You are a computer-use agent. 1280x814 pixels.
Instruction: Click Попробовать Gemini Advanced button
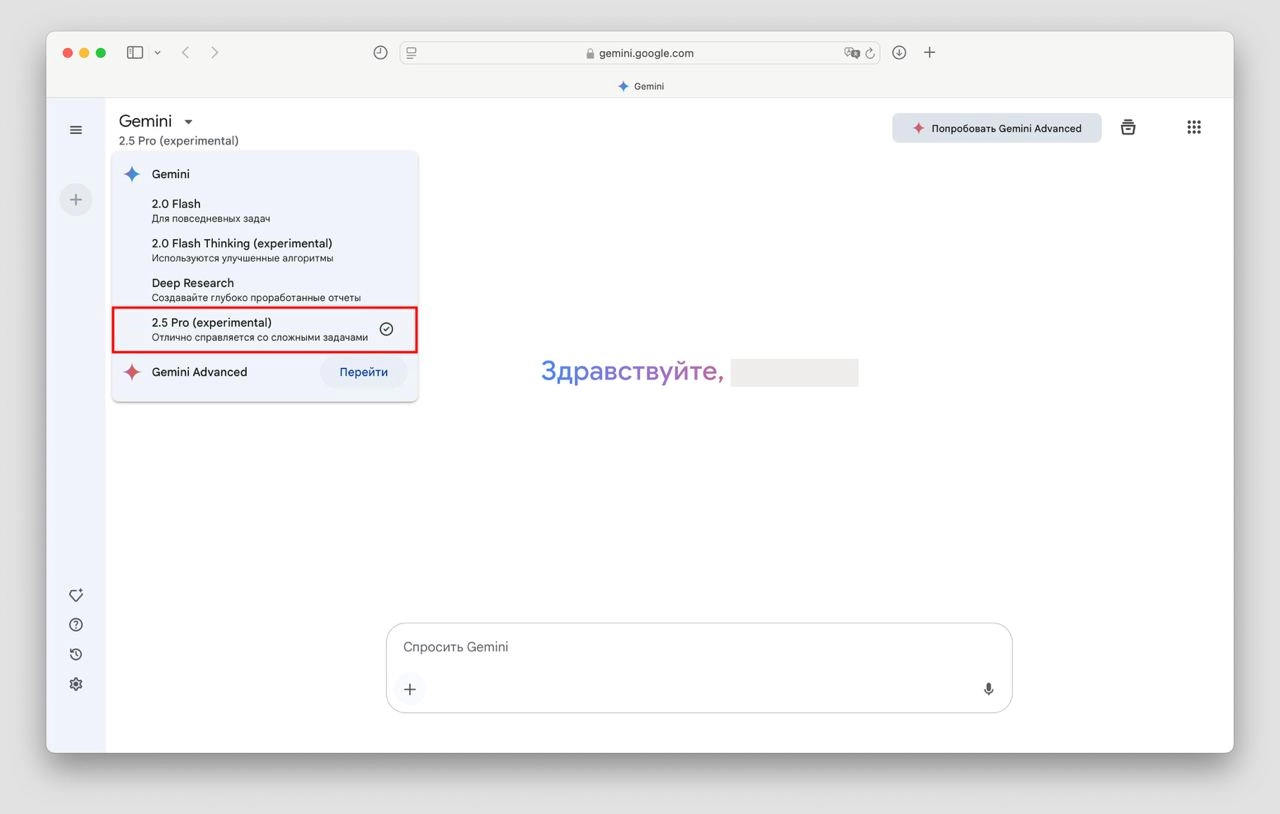[997, 128]
